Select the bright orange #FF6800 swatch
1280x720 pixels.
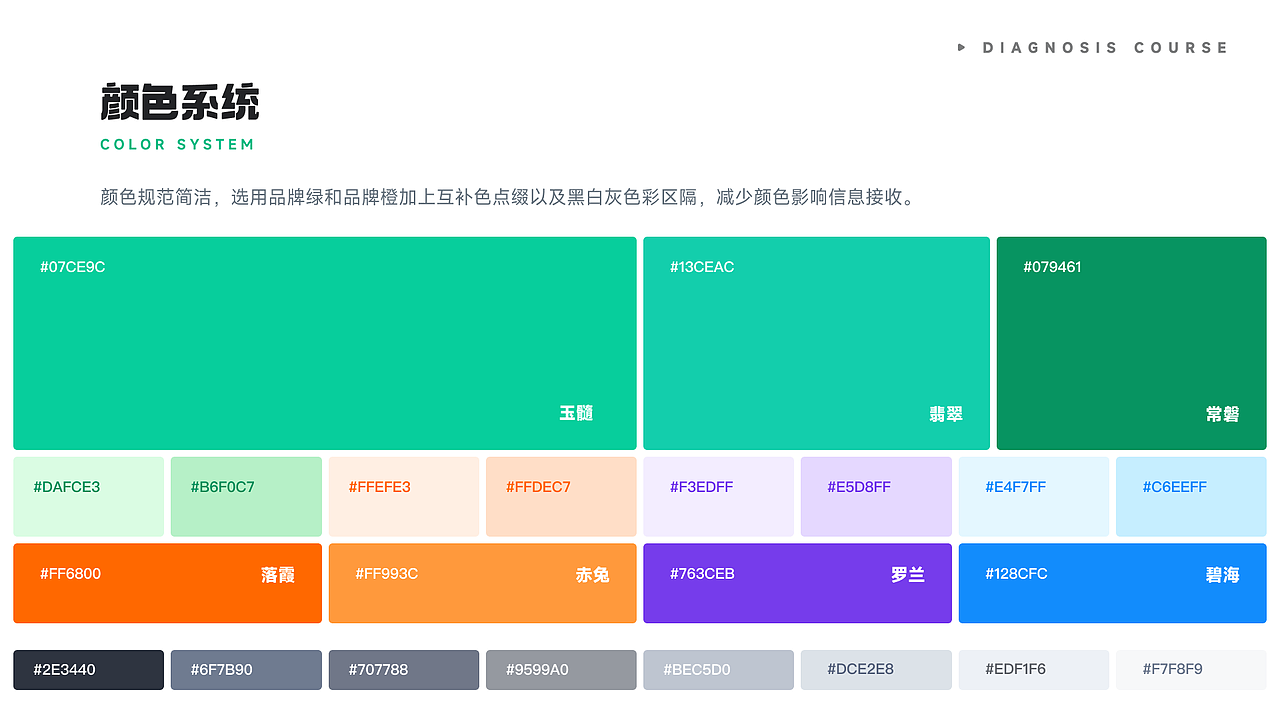(168, 583)
